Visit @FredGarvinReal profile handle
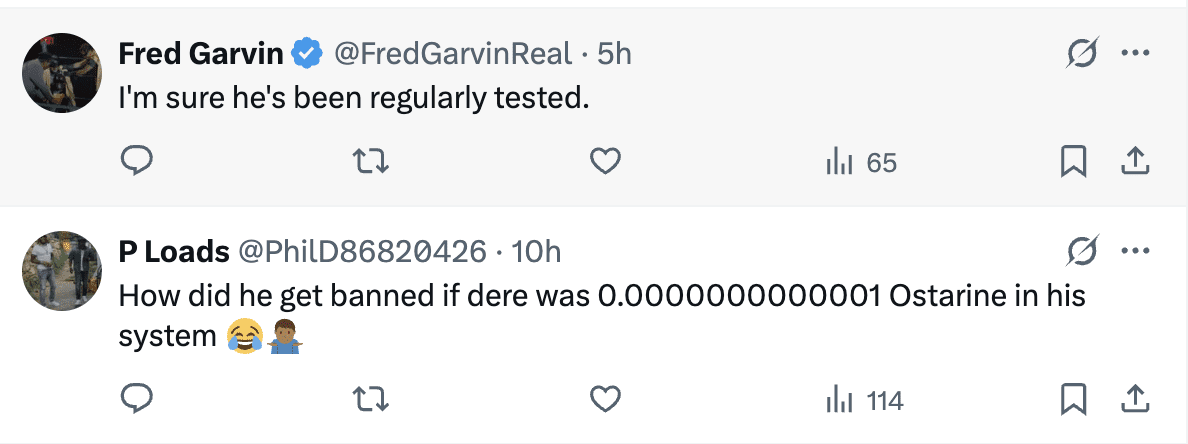The height and width of the screenshot is (444, 1188). click(453, 53)
